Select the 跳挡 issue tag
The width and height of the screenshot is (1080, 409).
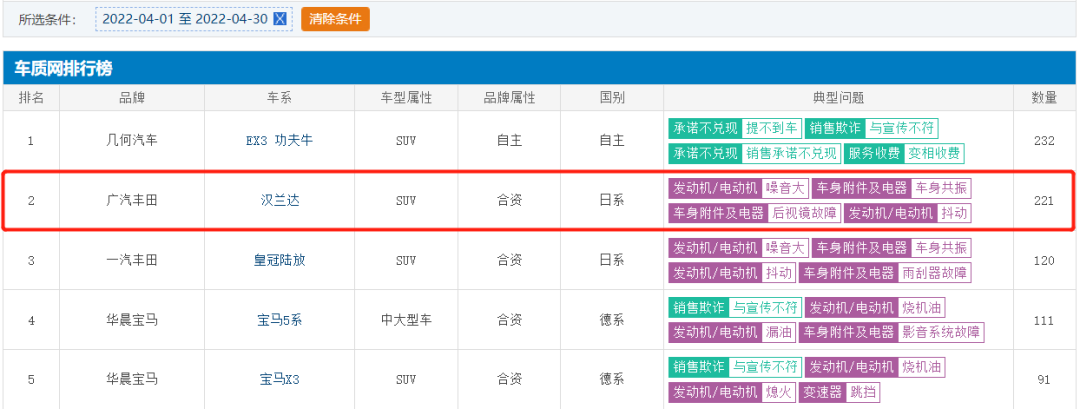[x=863, y=392]
